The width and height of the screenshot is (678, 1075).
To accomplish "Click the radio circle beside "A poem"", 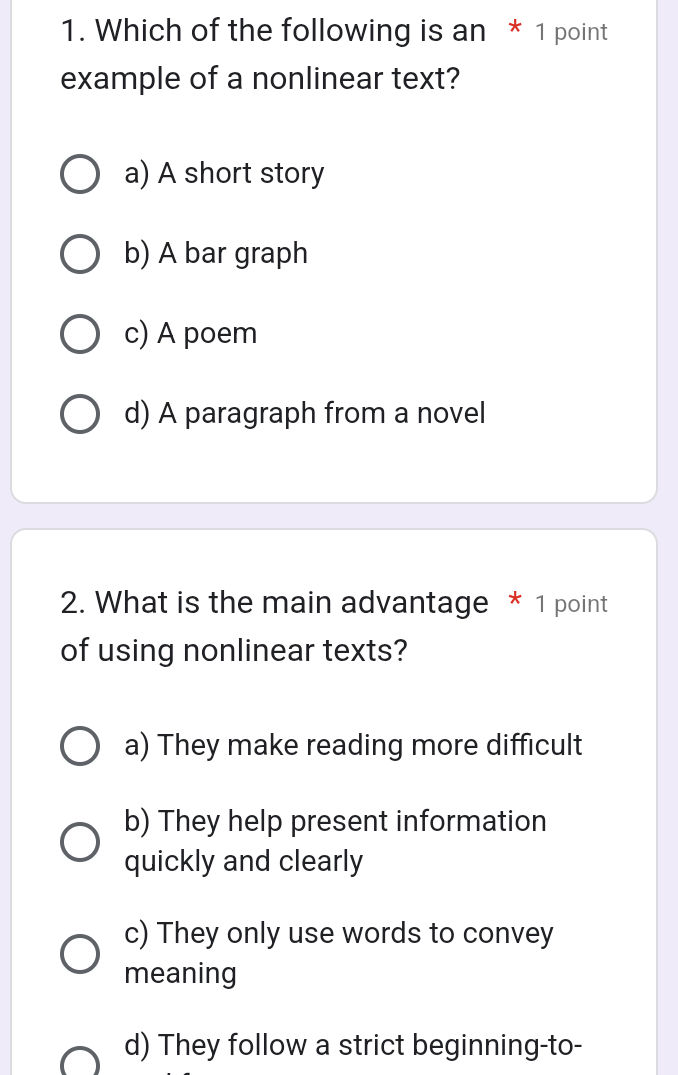I will pyautogui.click(x=80, y=334).
